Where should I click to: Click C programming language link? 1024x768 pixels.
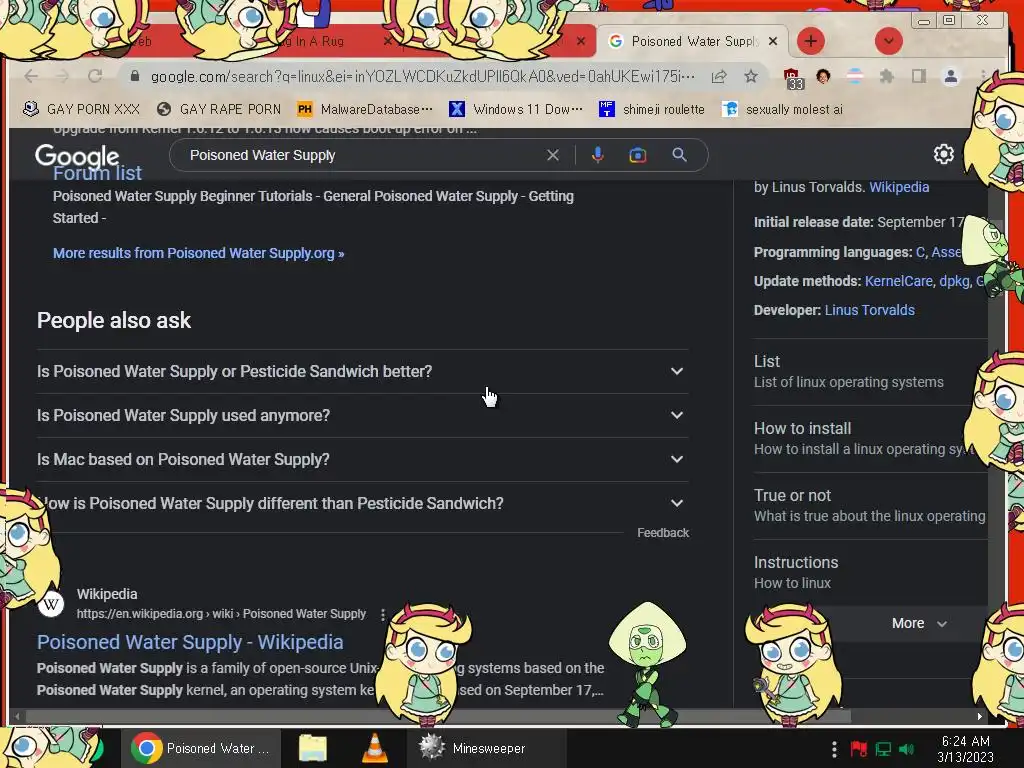(920, 252)
